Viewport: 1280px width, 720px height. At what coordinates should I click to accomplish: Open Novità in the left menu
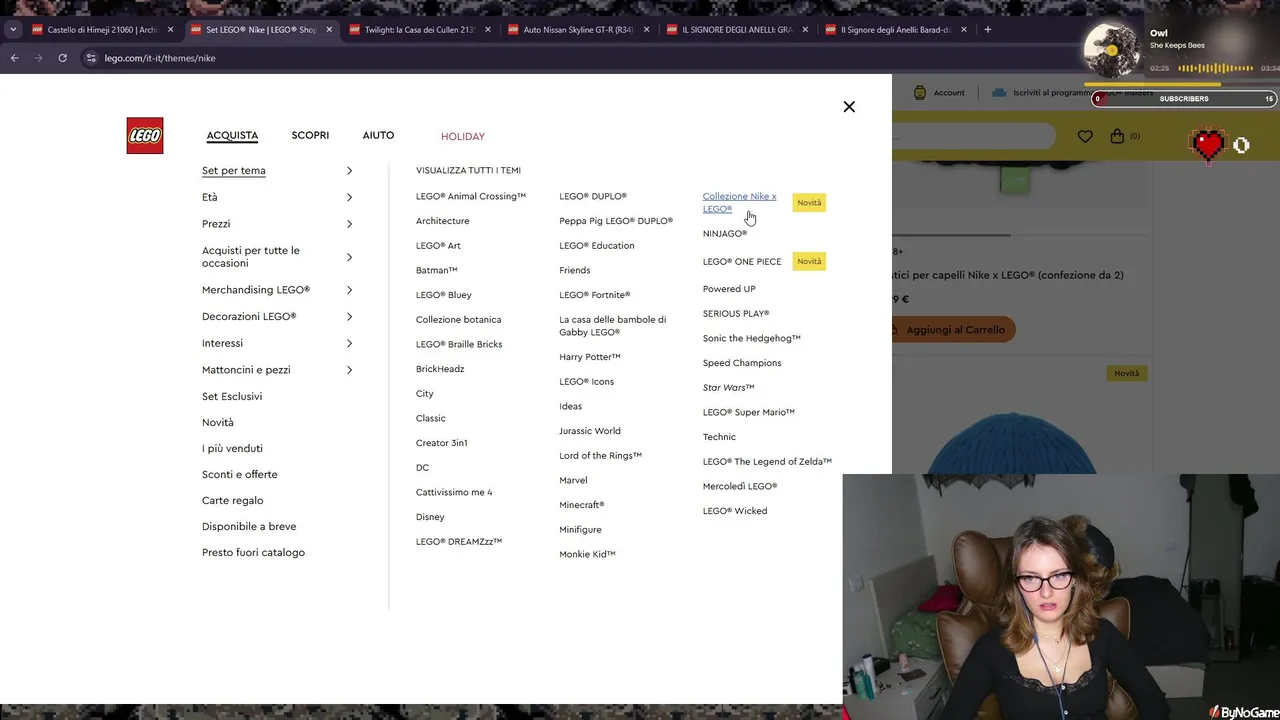point(218,422)
